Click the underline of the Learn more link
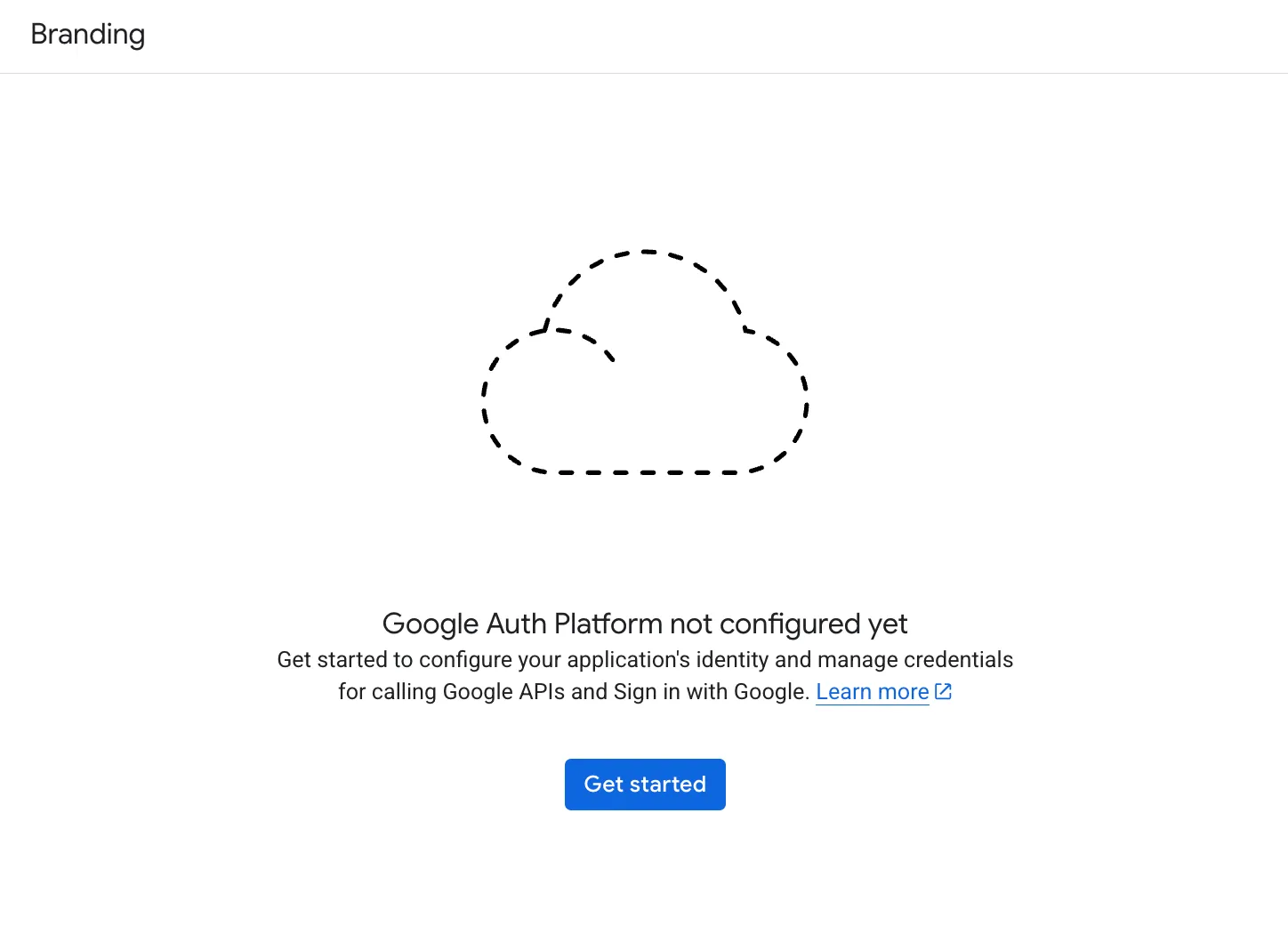1288x950 pixels. pos(872,703)
